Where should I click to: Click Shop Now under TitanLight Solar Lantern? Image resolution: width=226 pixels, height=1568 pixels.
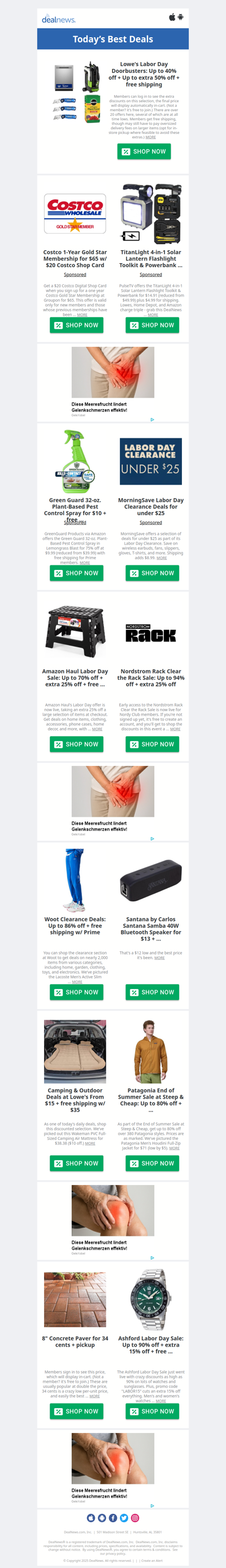[153, 325]
